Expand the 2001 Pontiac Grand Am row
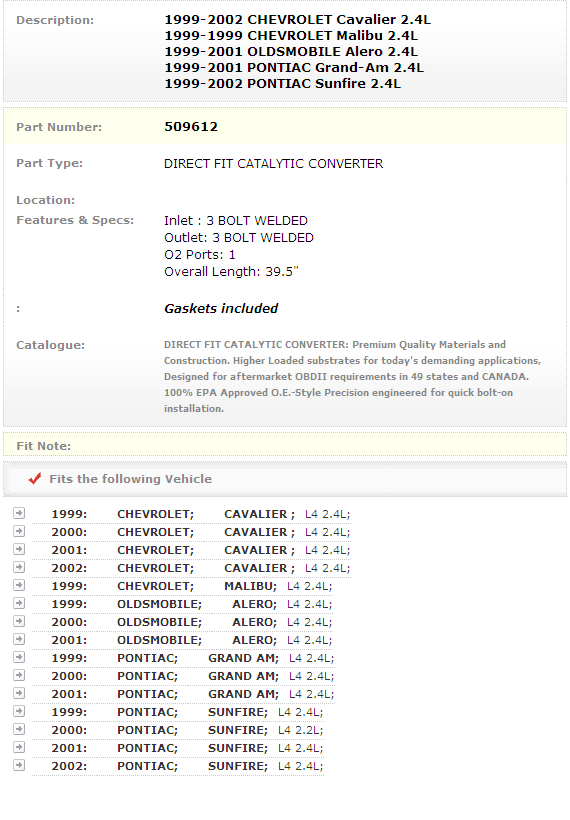570x820 pixels. (19, 693)
